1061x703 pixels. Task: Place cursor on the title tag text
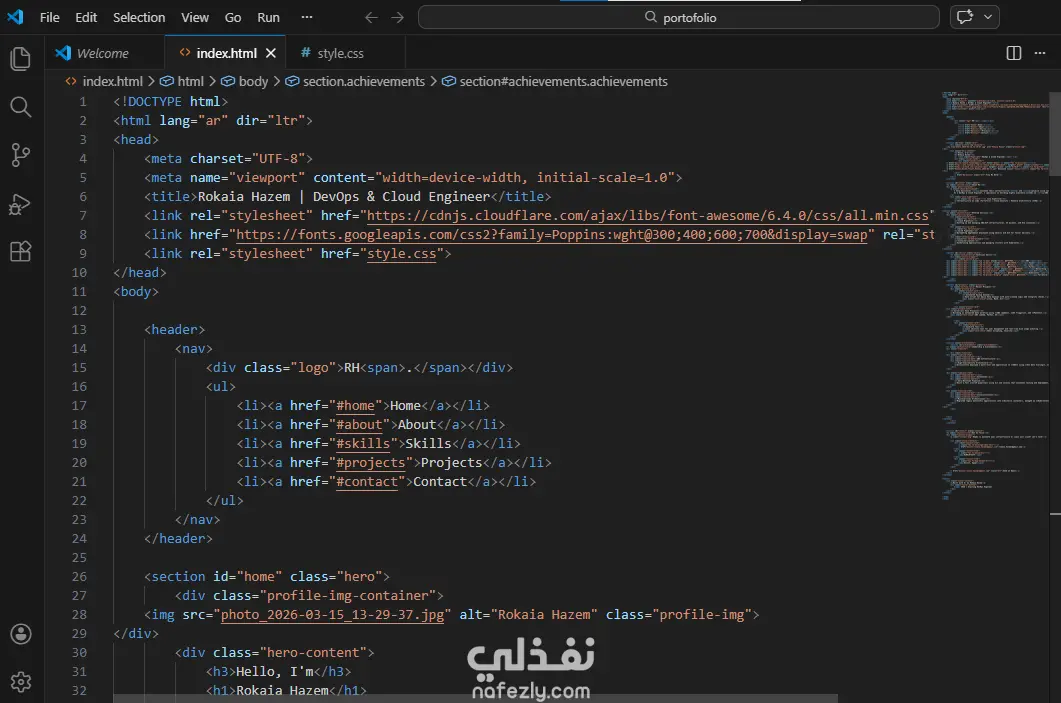pos(344,196)
